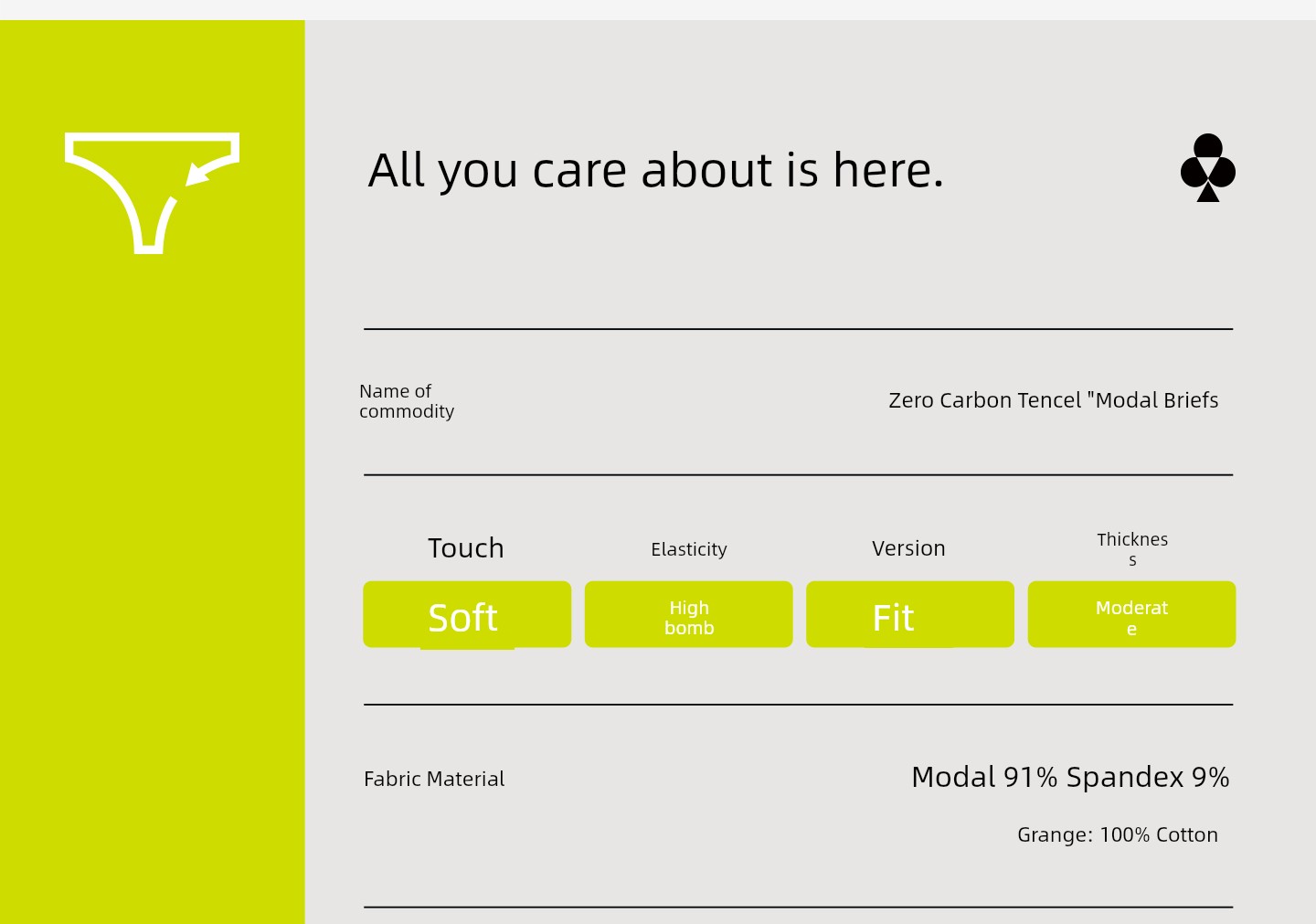Click the divider line below the headline
This screenshot has width=1316, height=924.
pyautogui.click(x=798, y=329)
